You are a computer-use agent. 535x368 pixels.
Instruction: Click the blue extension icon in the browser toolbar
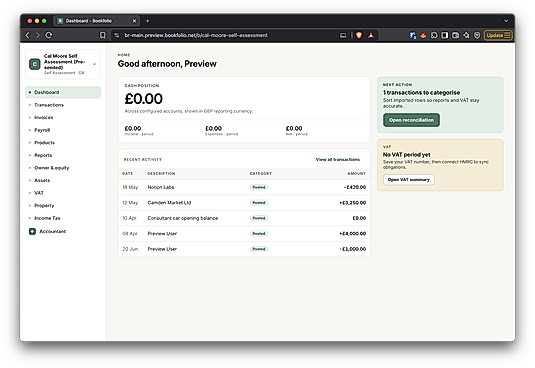(x=413, y=35)
